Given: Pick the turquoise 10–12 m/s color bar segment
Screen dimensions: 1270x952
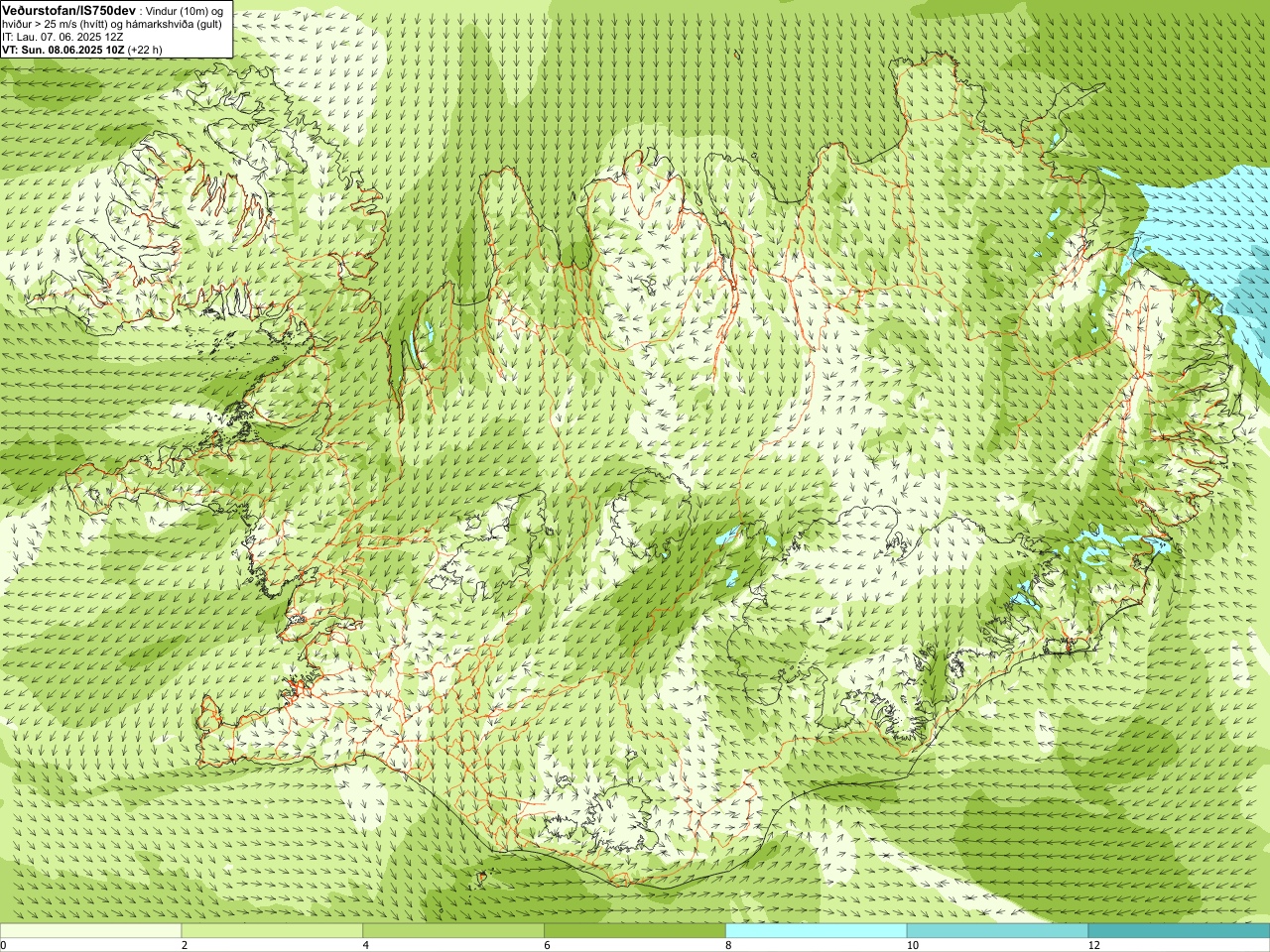Looking at the screenshot, I should [997, 931].
